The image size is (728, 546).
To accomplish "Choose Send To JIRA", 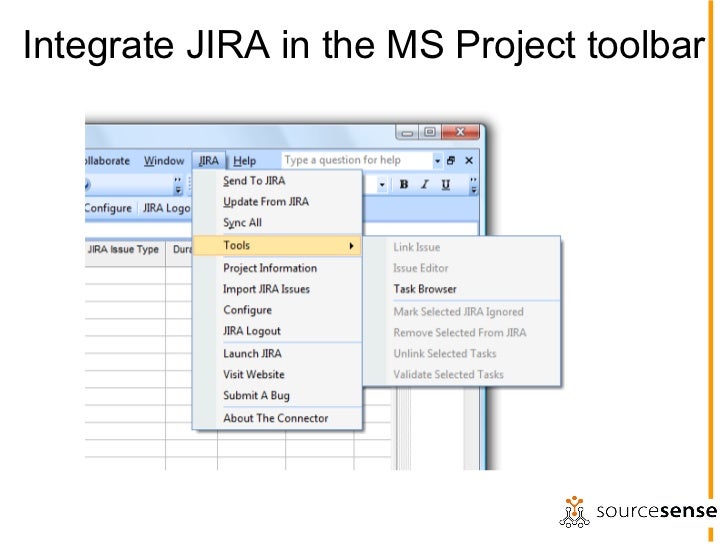I will 277,181.
